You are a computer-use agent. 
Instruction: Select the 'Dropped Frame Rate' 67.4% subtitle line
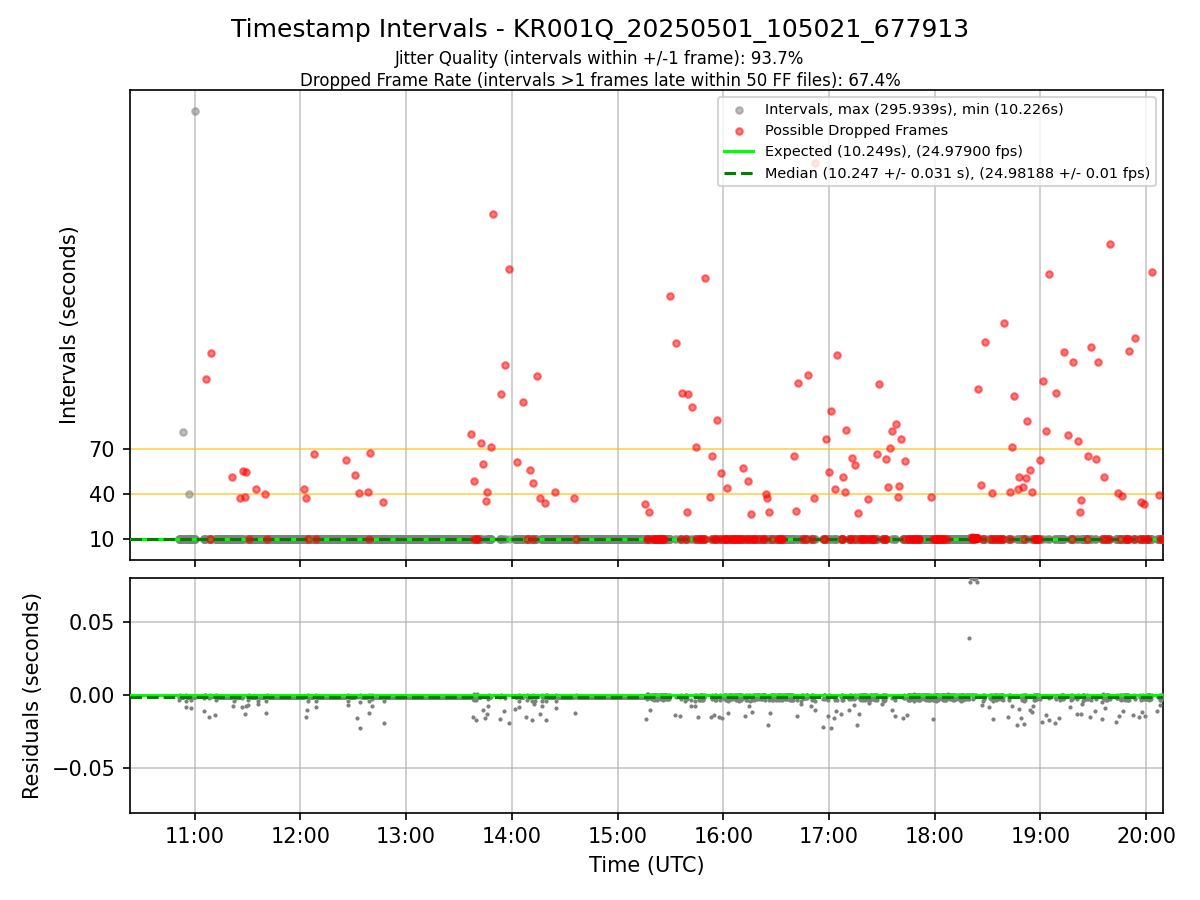point(600,80)
